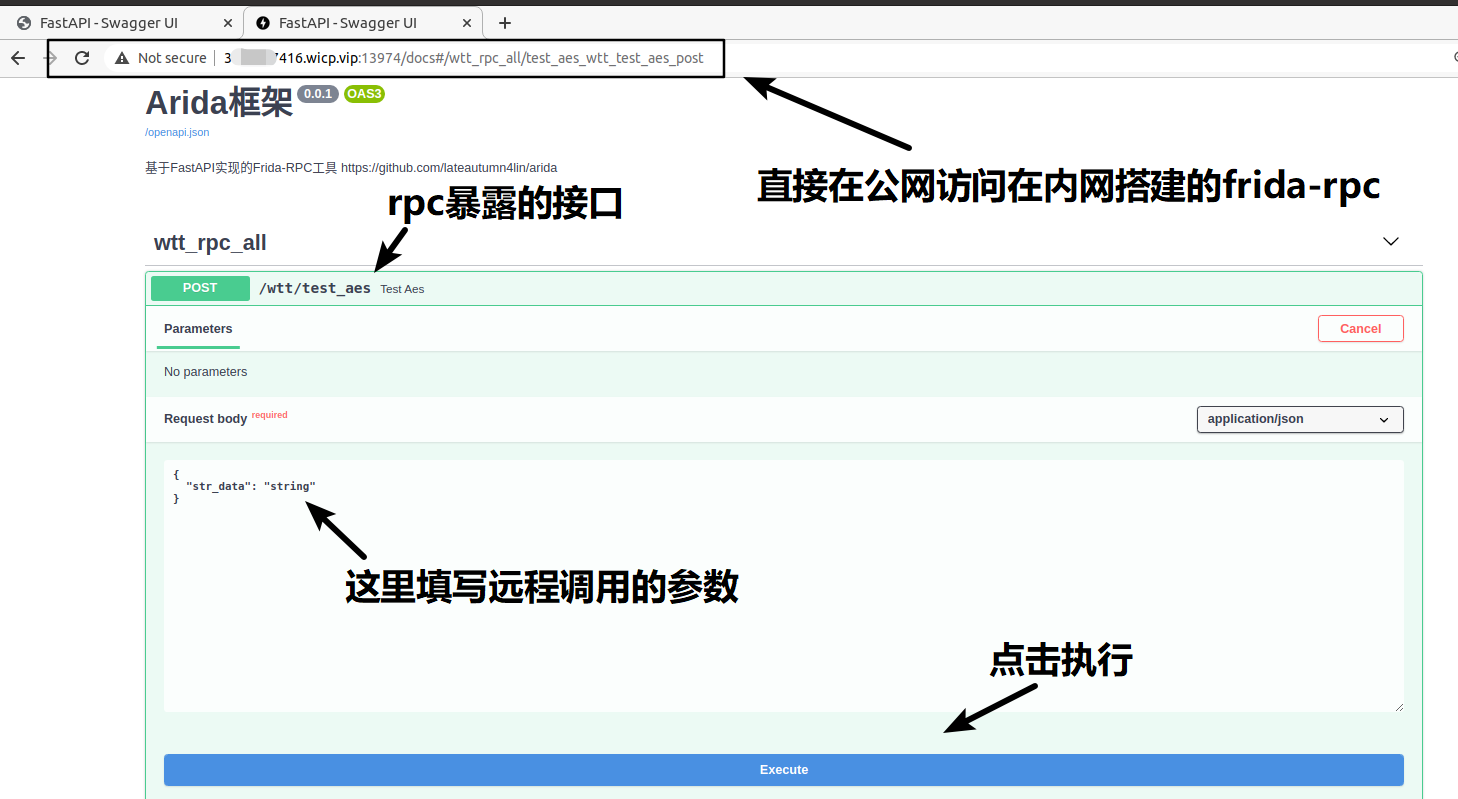The height and width of the screenshot is (799, 1458).
Task: Click inside the request body text area
Action: 784,586
